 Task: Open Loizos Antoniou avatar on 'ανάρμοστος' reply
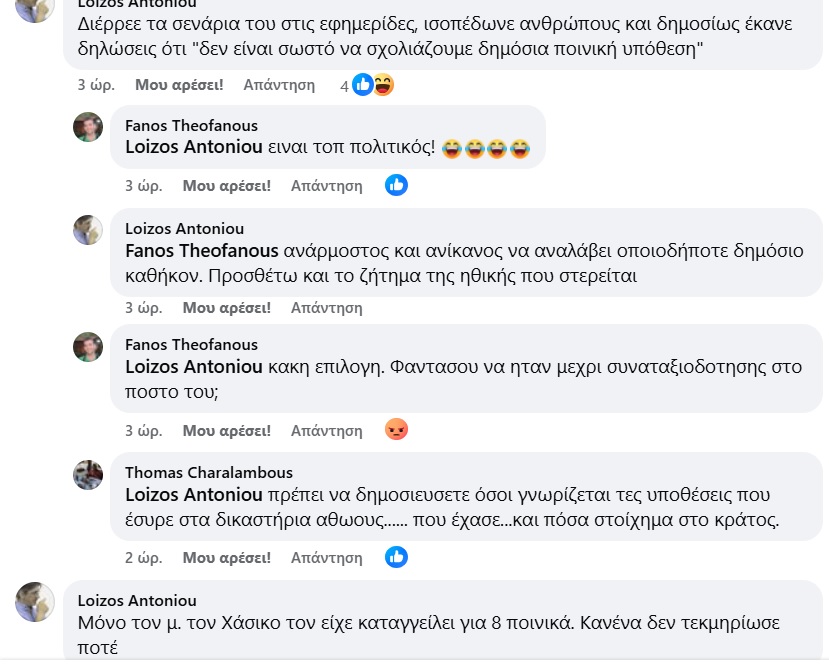88,230
